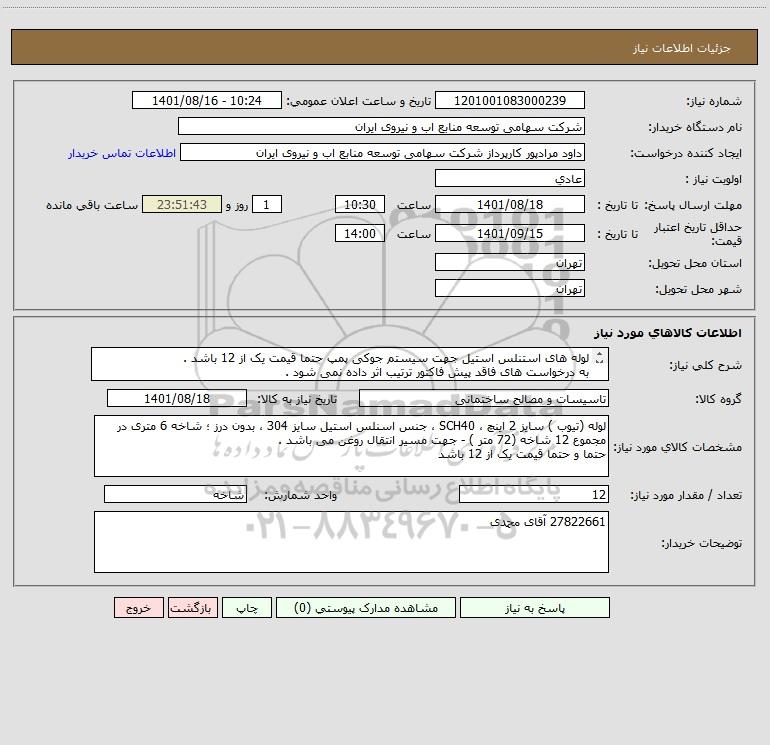Viewport: 770px width, 745px height.
Task: Click the پاسخ به نیاز button
Action: (x=535, y=608)
